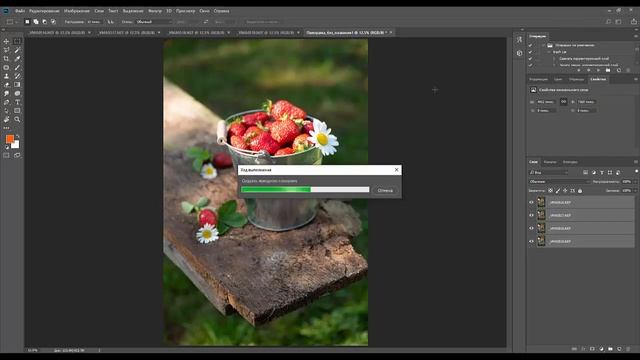Hide the _VM40617.NEF layer

coord(531,215)
